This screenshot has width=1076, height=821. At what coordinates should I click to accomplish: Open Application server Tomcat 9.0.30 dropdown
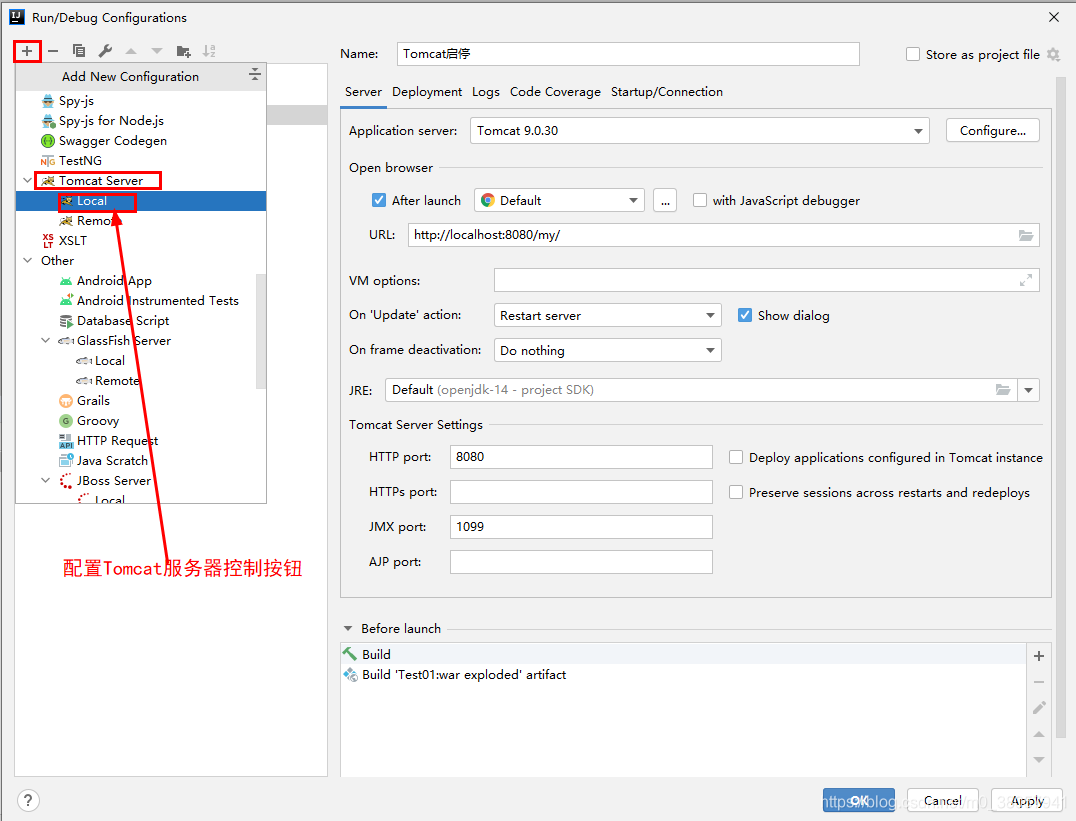pos(699,130)
